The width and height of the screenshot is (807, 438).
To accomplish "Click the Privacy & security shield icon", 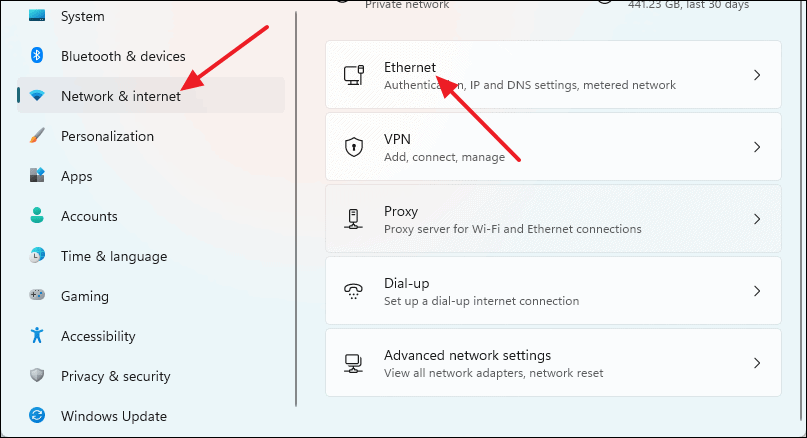I will click(37, 375).
